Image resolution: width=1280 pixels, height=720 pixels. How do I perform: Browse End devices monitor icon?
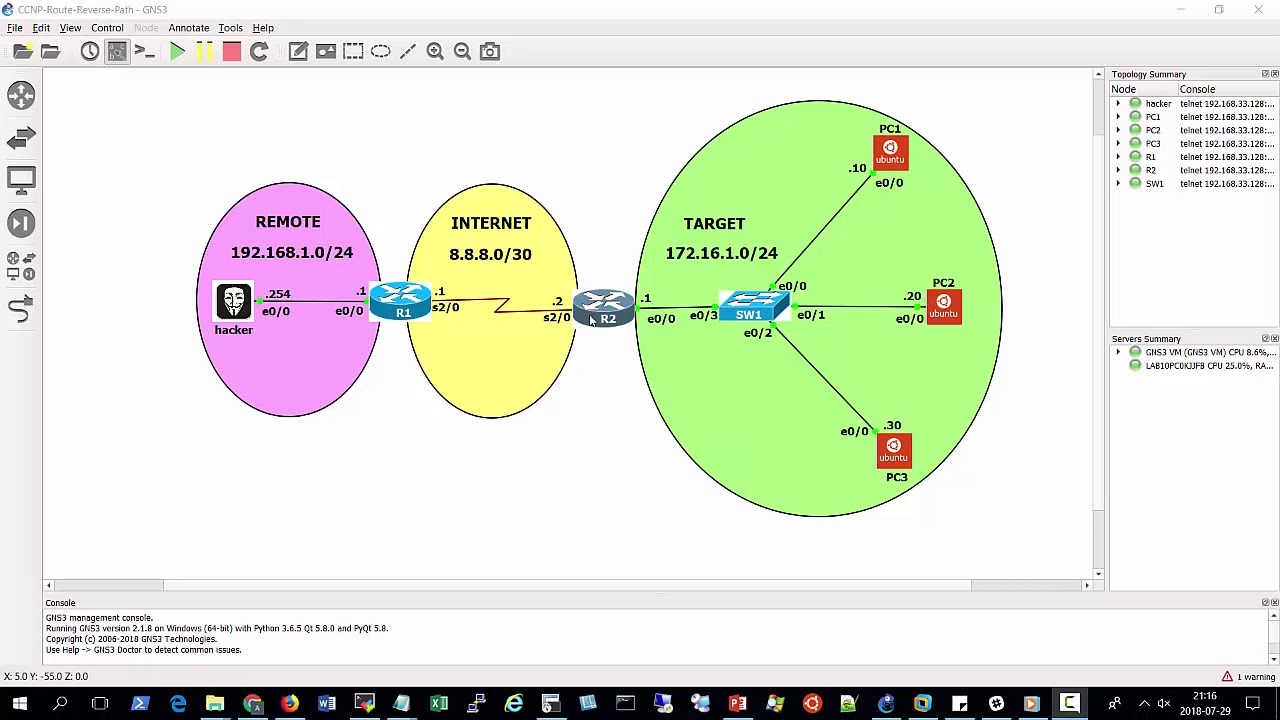(x=21, y=180)
